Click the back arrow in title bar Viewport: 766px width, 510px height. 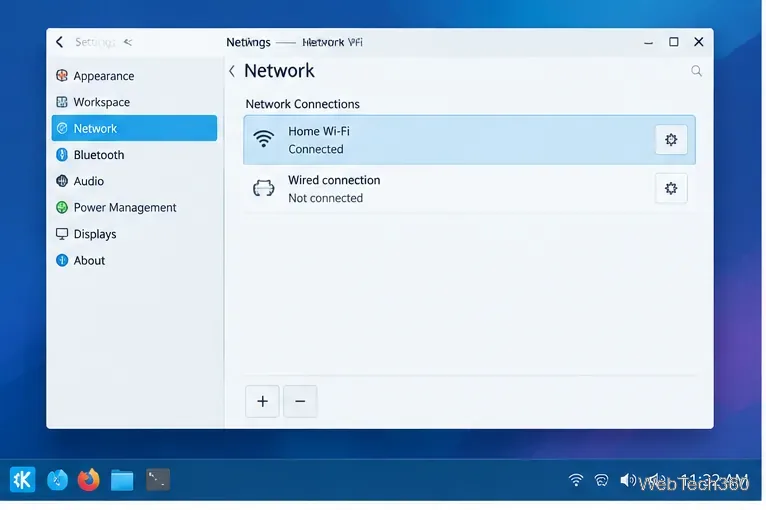(x=60, y=42)
